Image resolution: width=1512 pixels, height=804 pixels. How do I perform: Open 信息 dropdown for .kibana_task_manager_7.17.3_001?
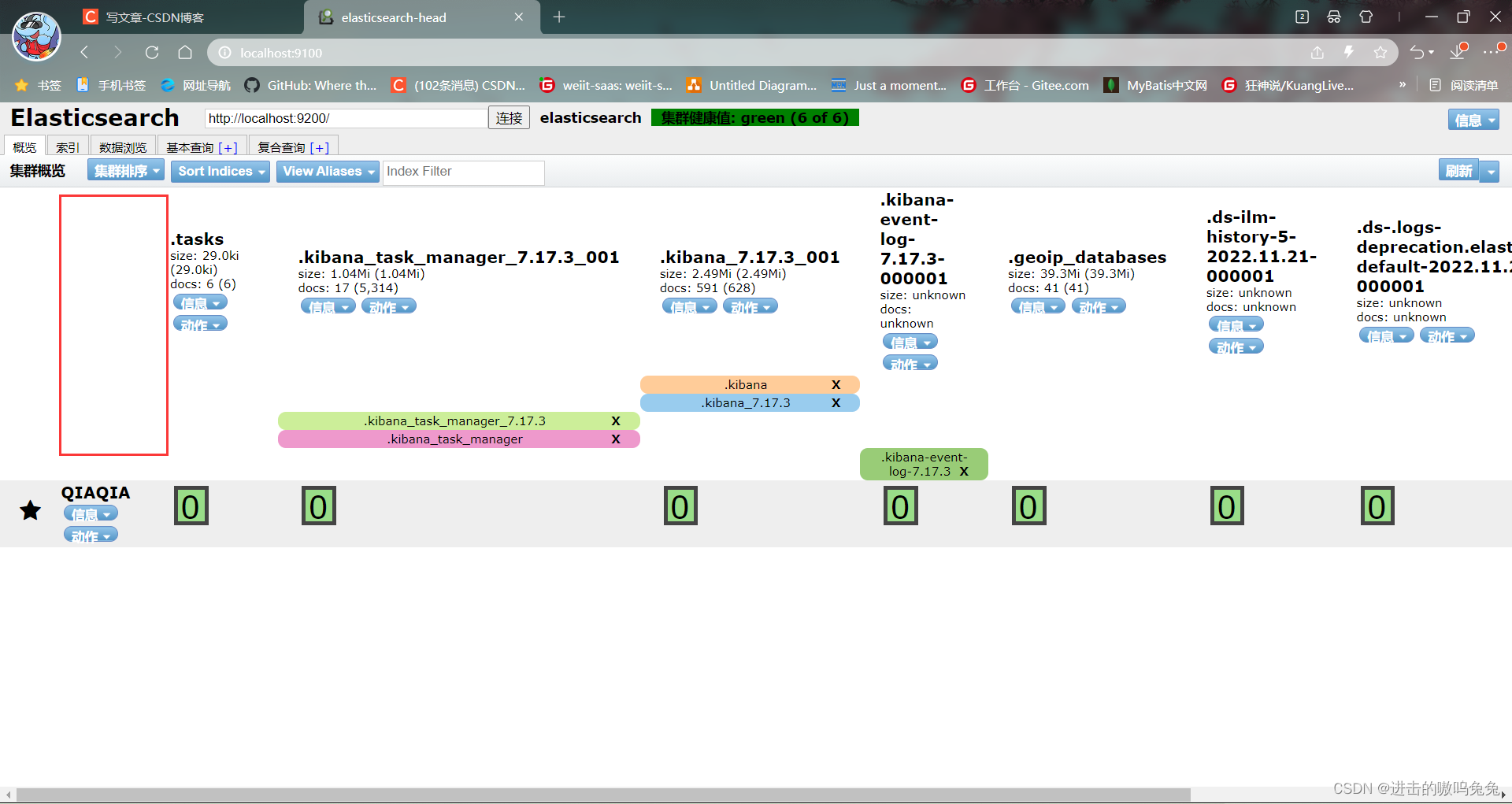(328, 306)
